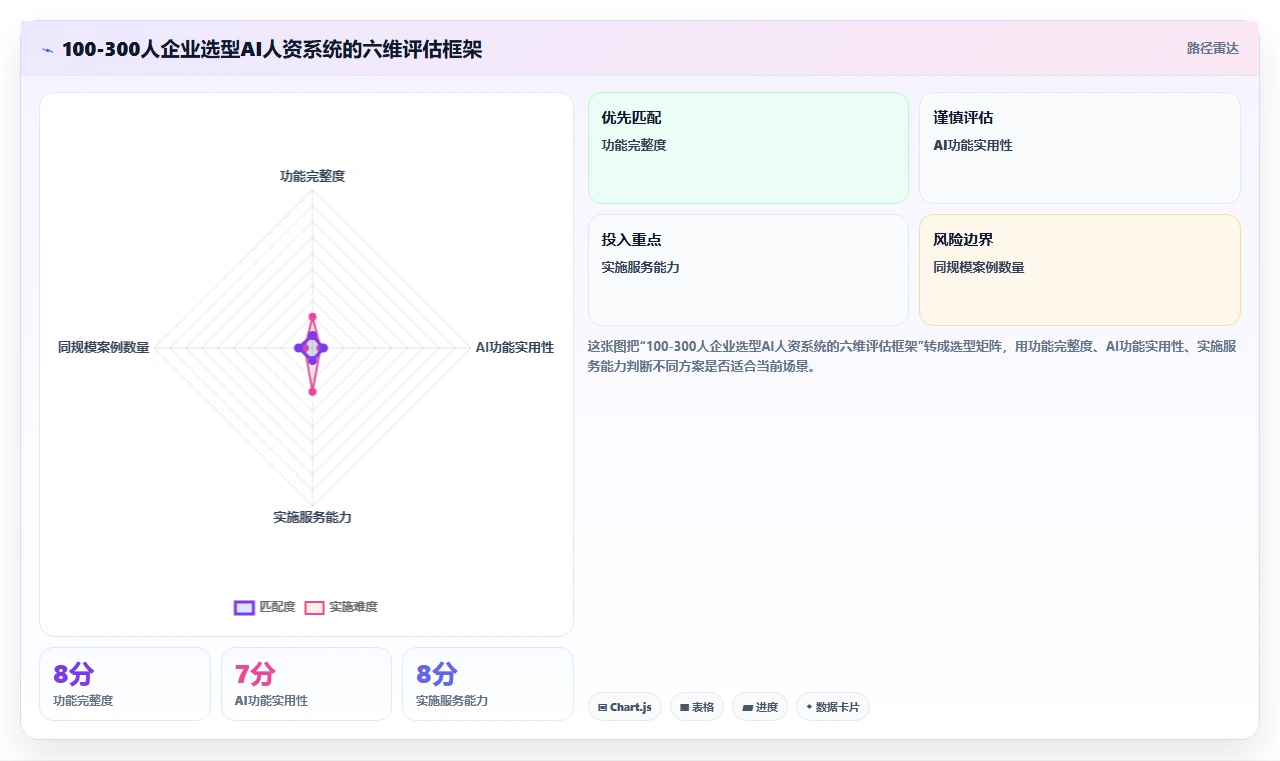Click the 8分 功能完整度 score card
1280x761 pixels.
click(125, 684)
